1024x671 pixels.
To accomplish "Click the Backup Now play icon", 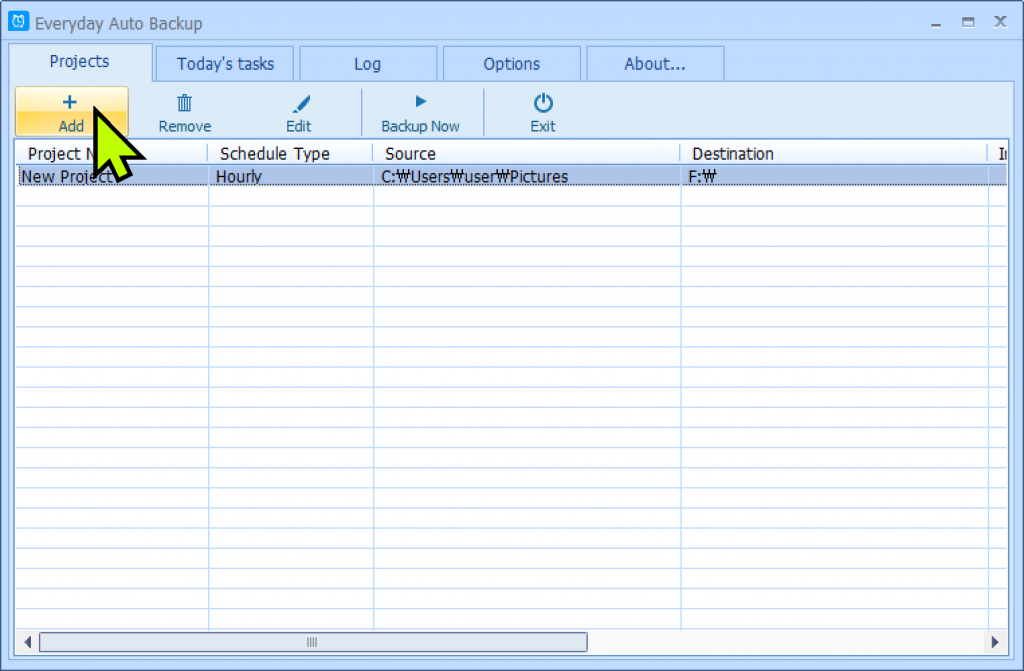I will pyautogui.click(x=421, y=101).
